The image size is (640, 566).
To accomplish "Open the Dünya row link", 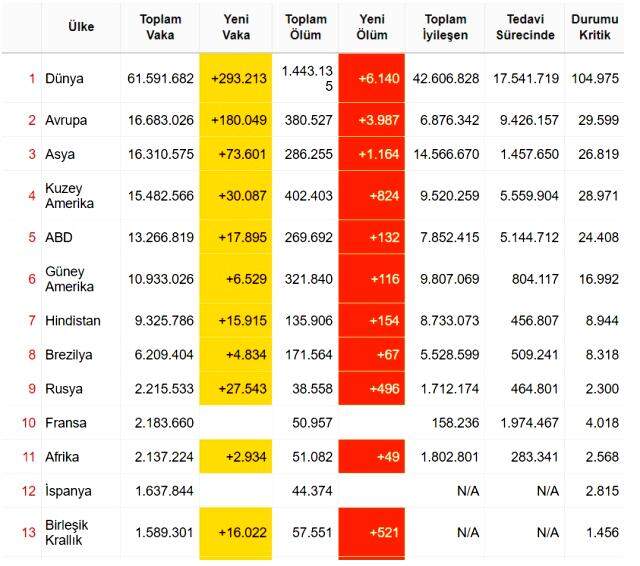I will pos(64,78).
